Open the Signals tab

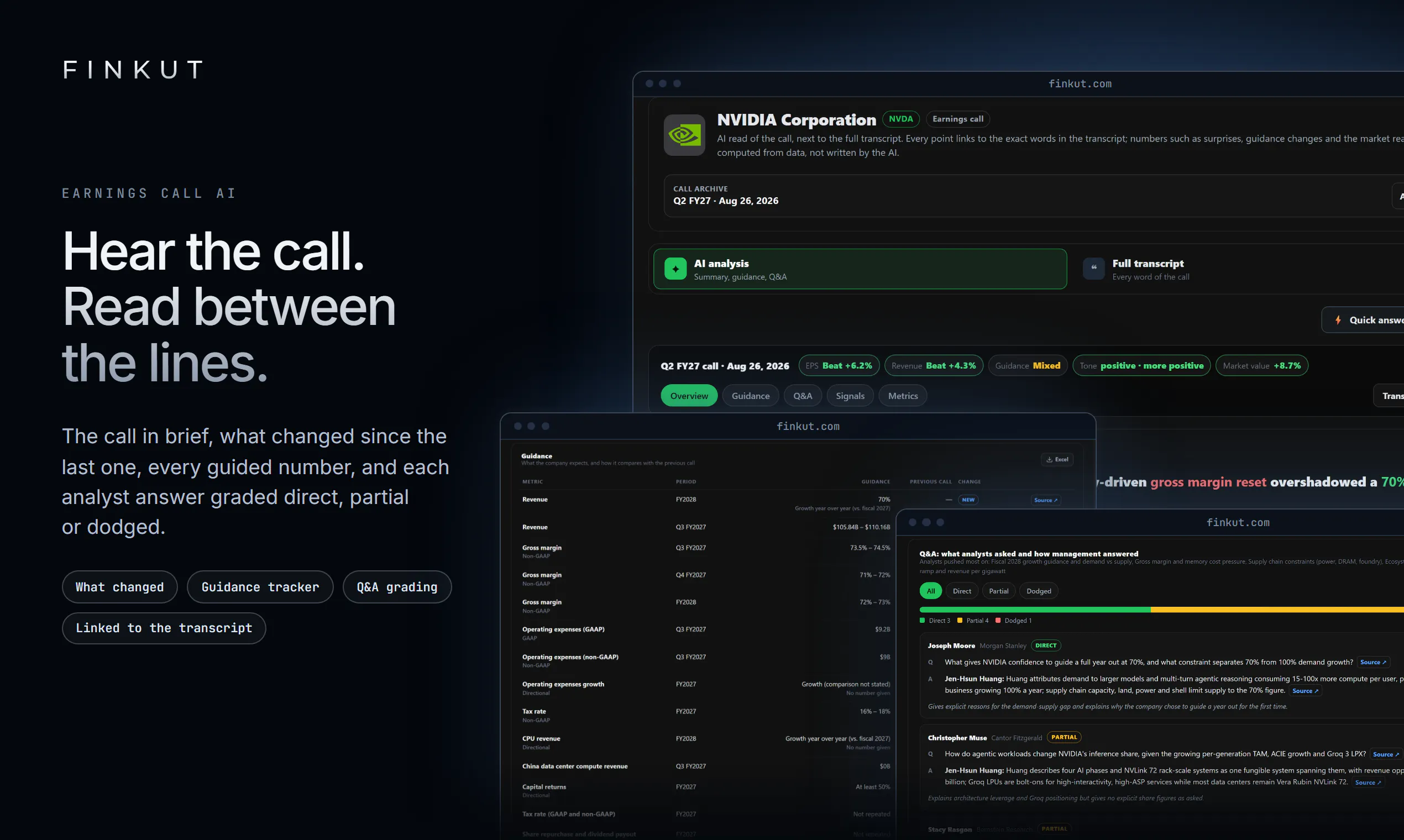point(850,396)
